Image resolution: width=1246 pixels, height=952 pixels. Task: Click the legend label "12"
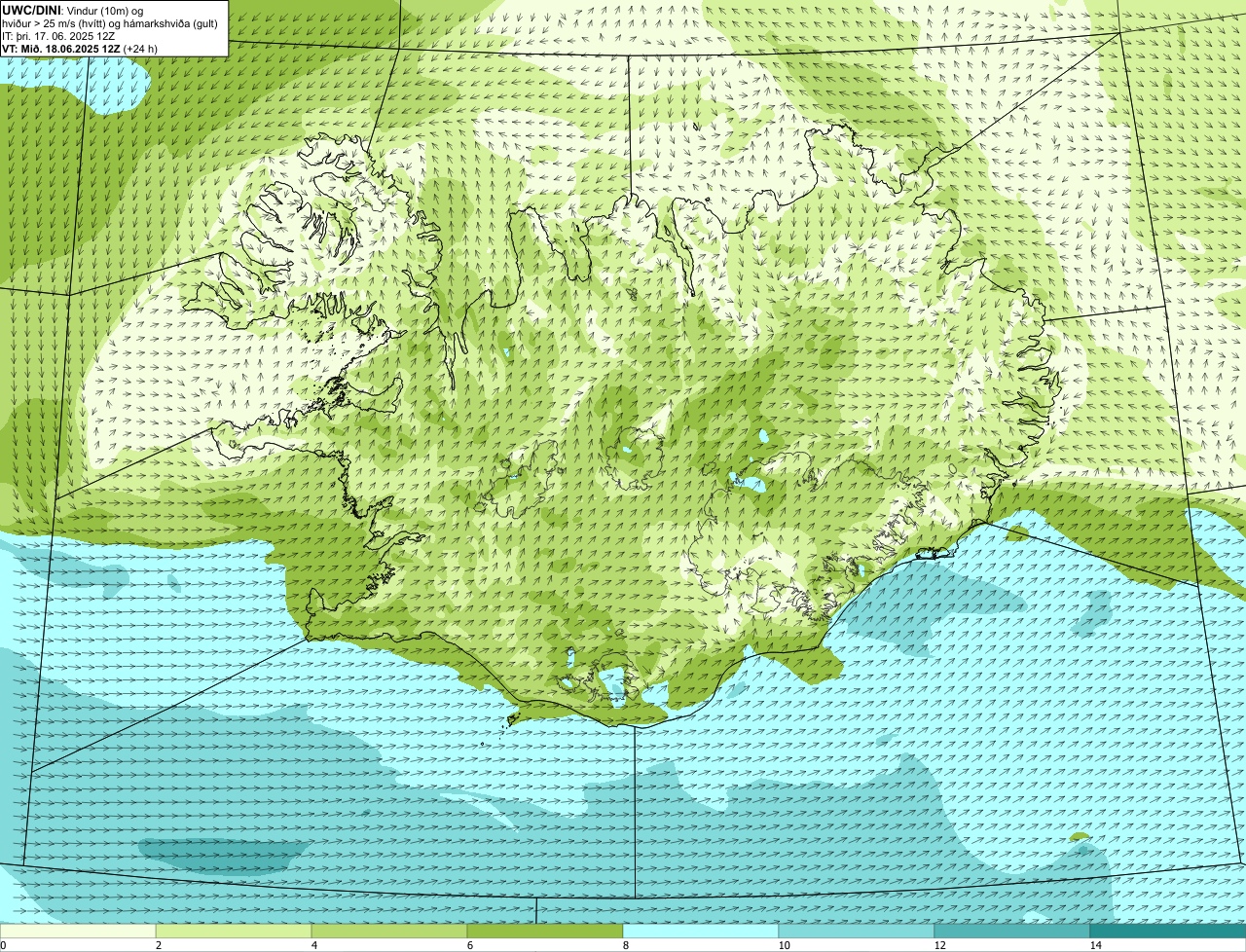[939, 945]
